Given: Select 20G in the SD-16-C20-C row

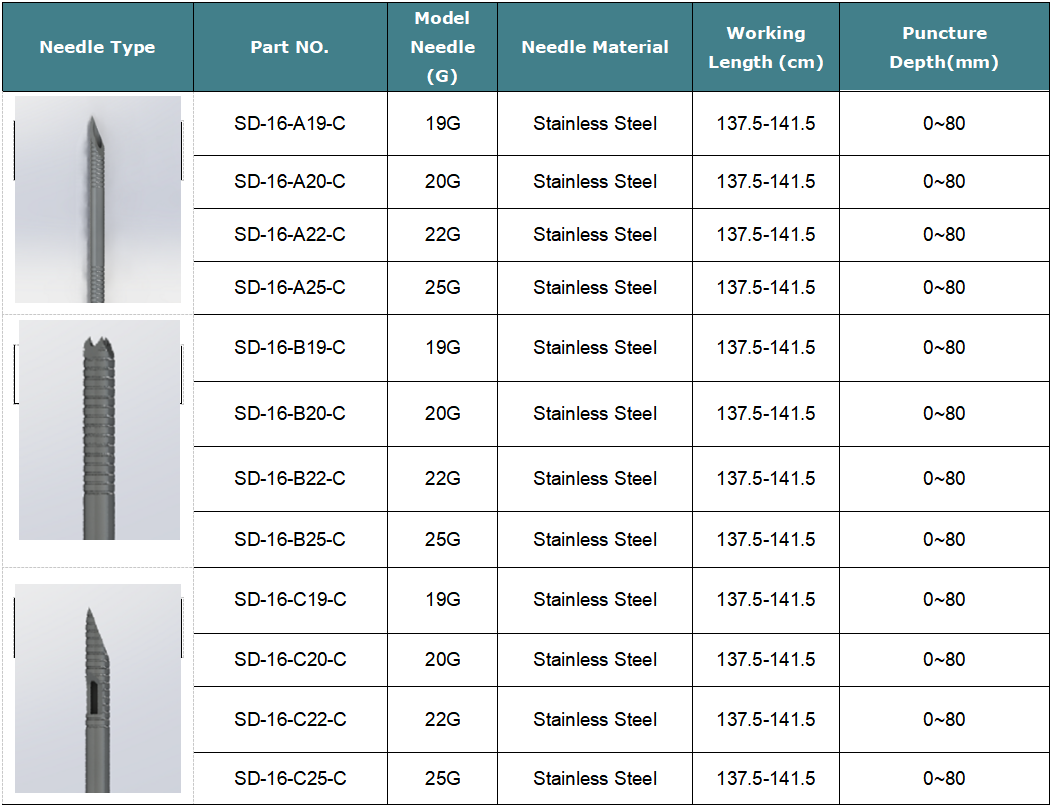Looking at the screenshot, I should pyautogui.click(x=443, y=660).
